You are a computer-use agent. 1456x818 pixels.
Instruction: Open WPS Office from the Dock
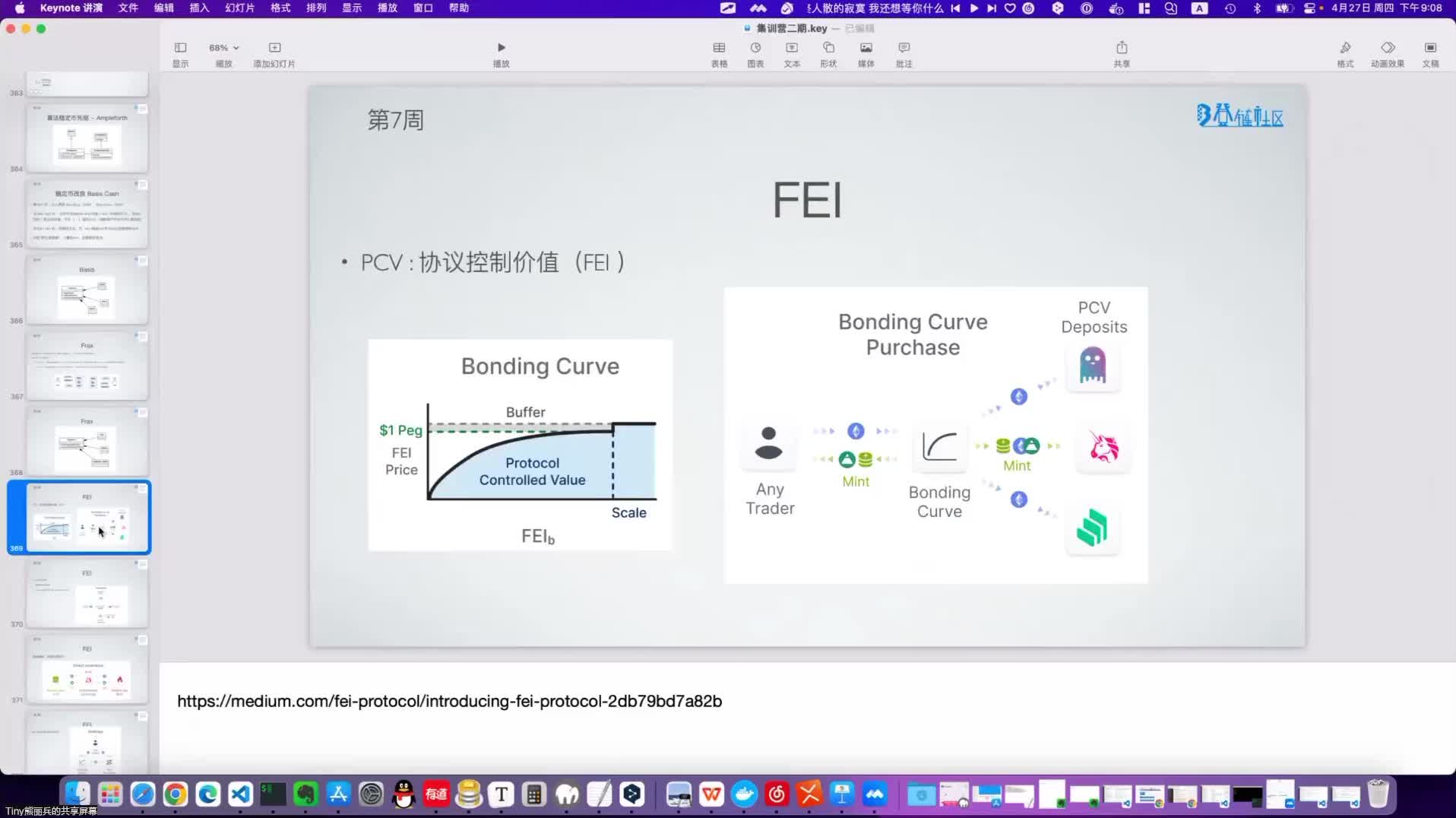[712, 794]
